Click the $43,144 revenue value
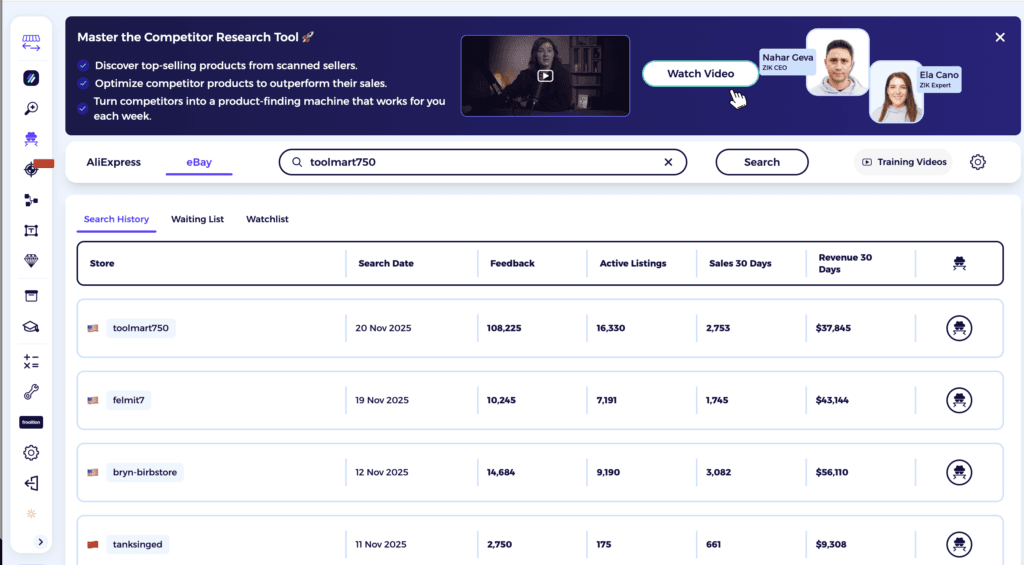Viewport: 1024px width, 565px height. [x=832, y=400]
